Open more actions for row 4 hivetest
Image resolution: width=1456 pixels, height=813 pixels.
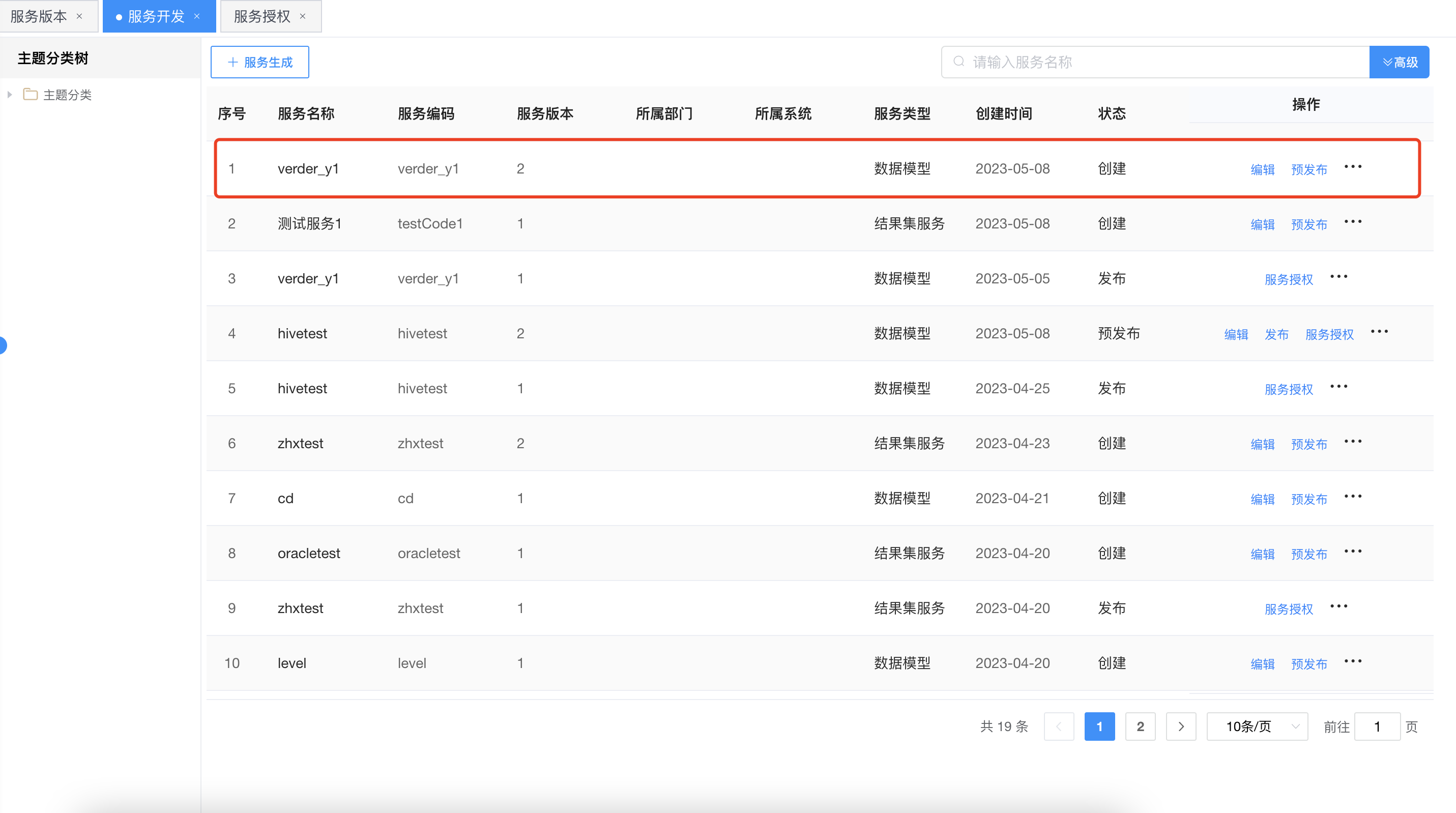pos(1379,331)
